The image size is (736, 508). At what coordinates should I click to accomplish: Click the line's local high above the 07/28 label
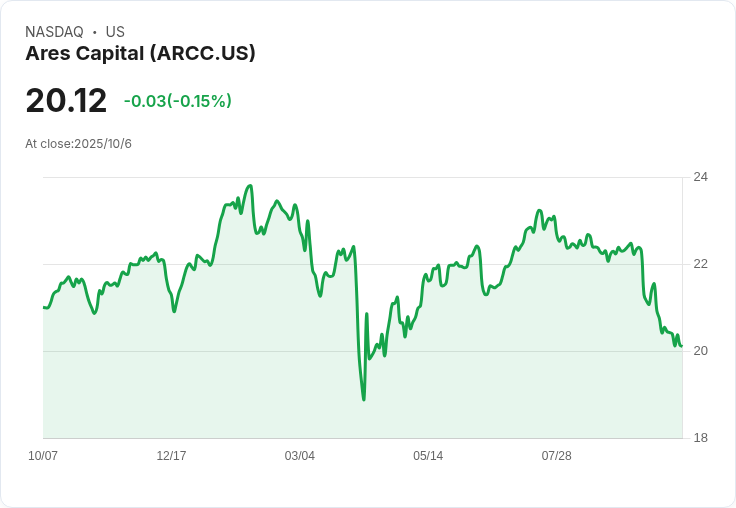(539, 211)
